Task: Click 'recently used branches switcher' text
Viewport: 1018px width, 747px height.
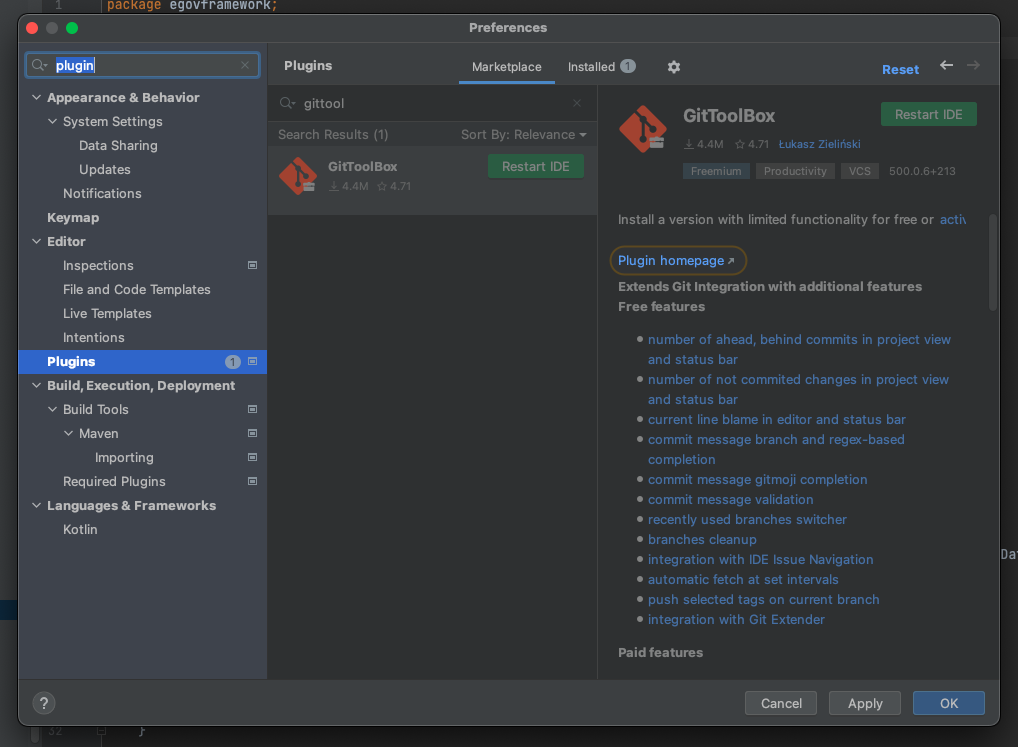Action: (x=747, y=520)
